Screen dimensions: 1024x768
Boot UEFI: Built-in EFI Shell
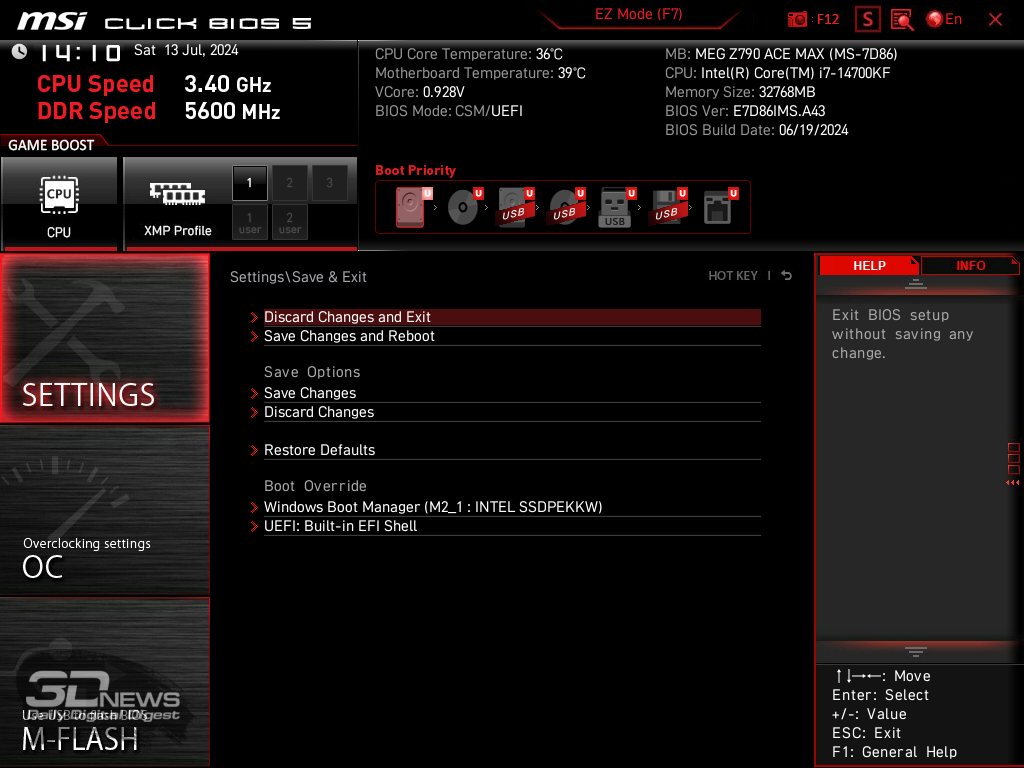click(x=512, y=526)
